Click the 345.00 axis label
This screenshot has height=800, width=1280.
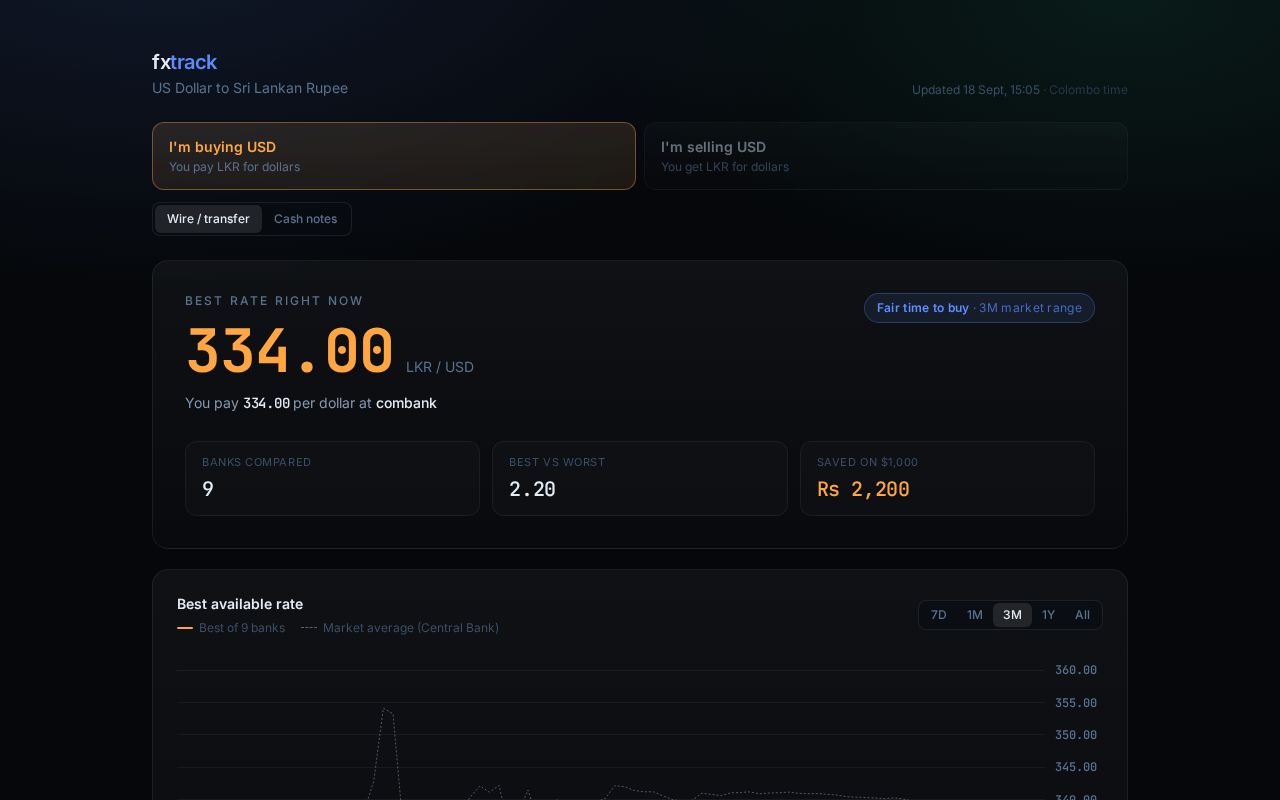(x=1076, y=767)
